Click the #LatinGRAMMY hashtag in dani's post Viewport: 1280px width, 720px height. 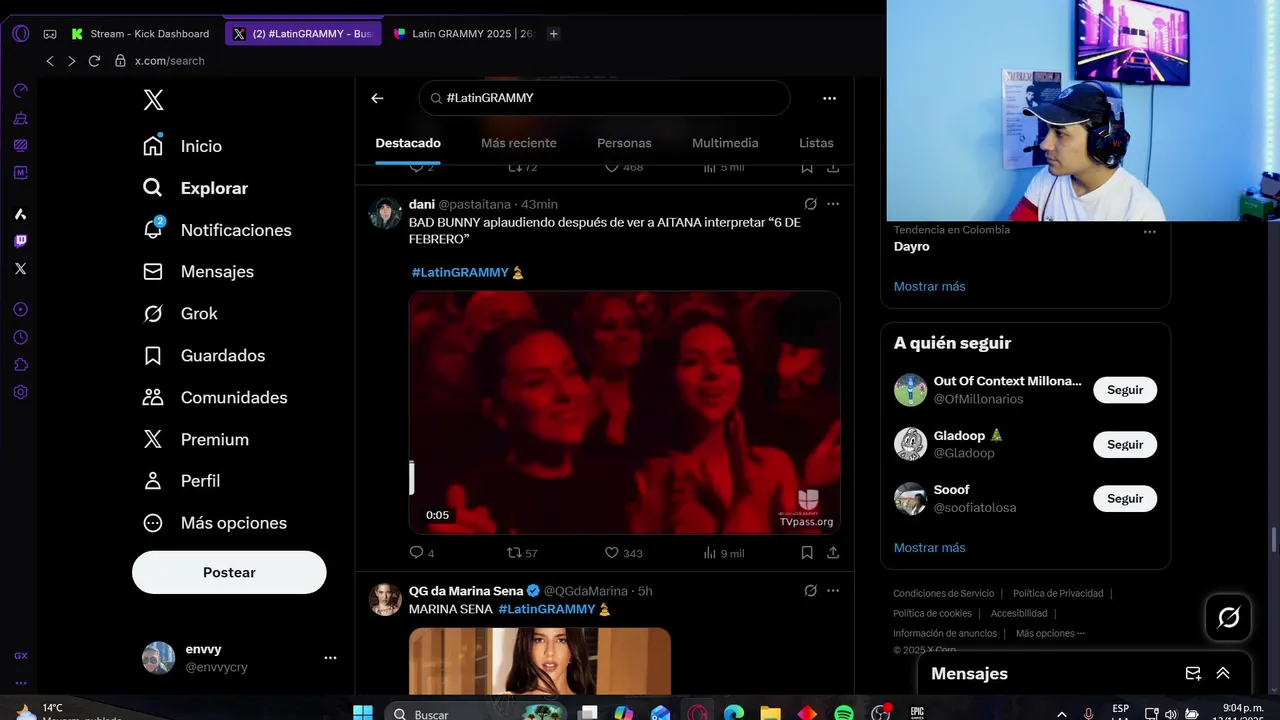pyautogui.click(x=460, y=272)
